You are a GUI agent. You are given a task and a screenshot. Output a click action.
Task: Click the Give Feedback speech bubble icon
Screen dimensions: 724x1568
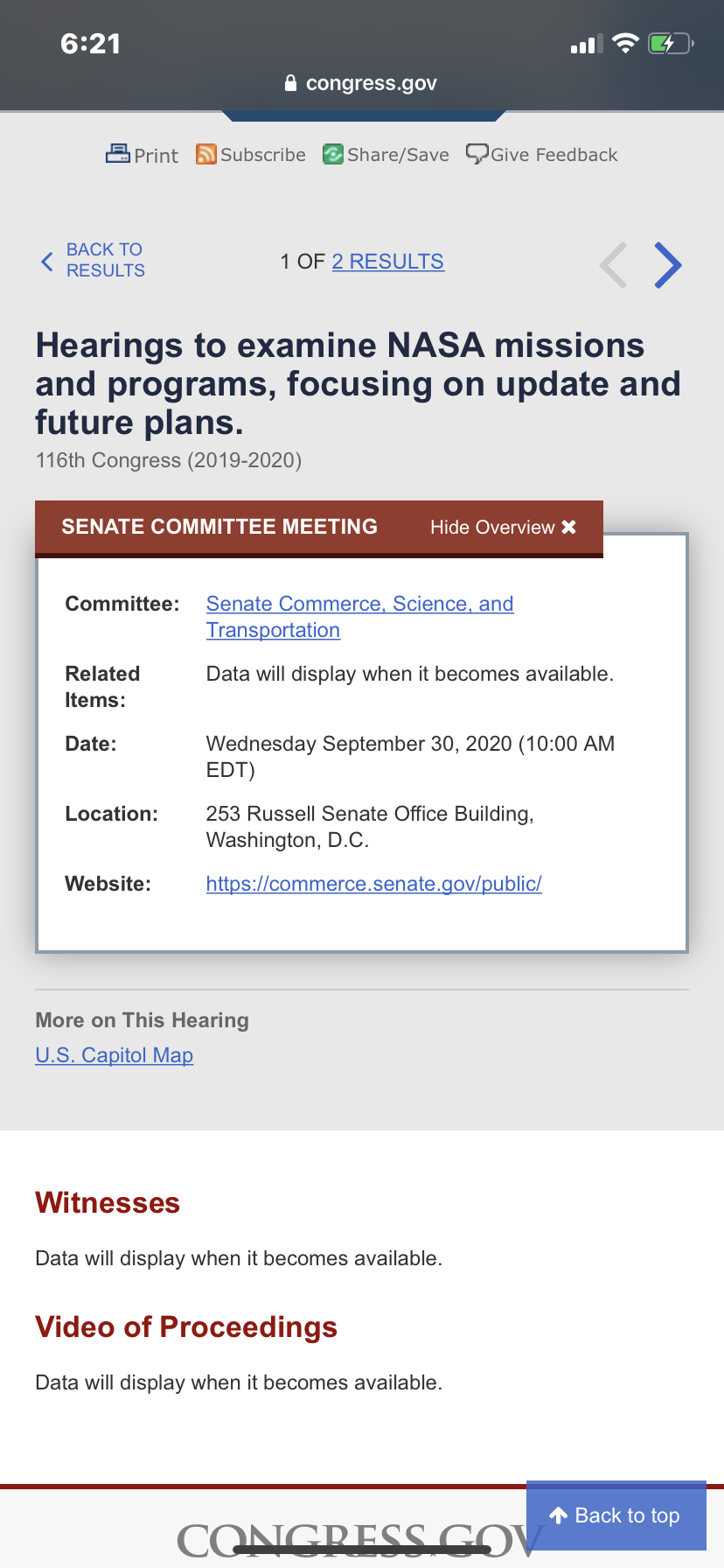tap(477, 154)
